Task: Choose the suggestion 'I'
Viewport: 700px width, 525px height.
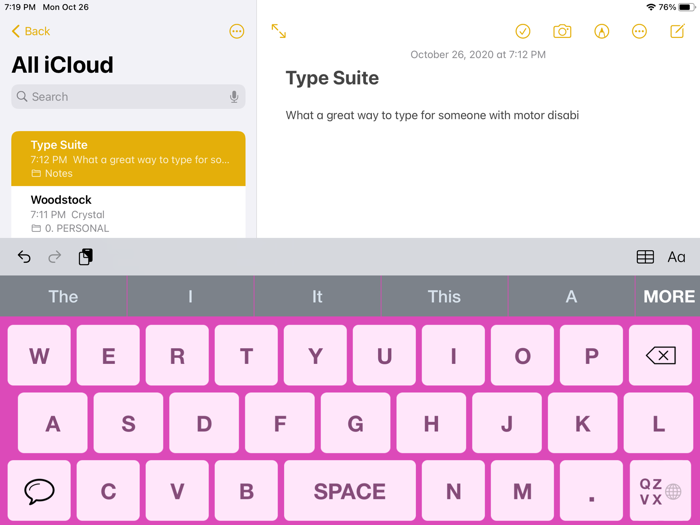Action: coord(191,296)
